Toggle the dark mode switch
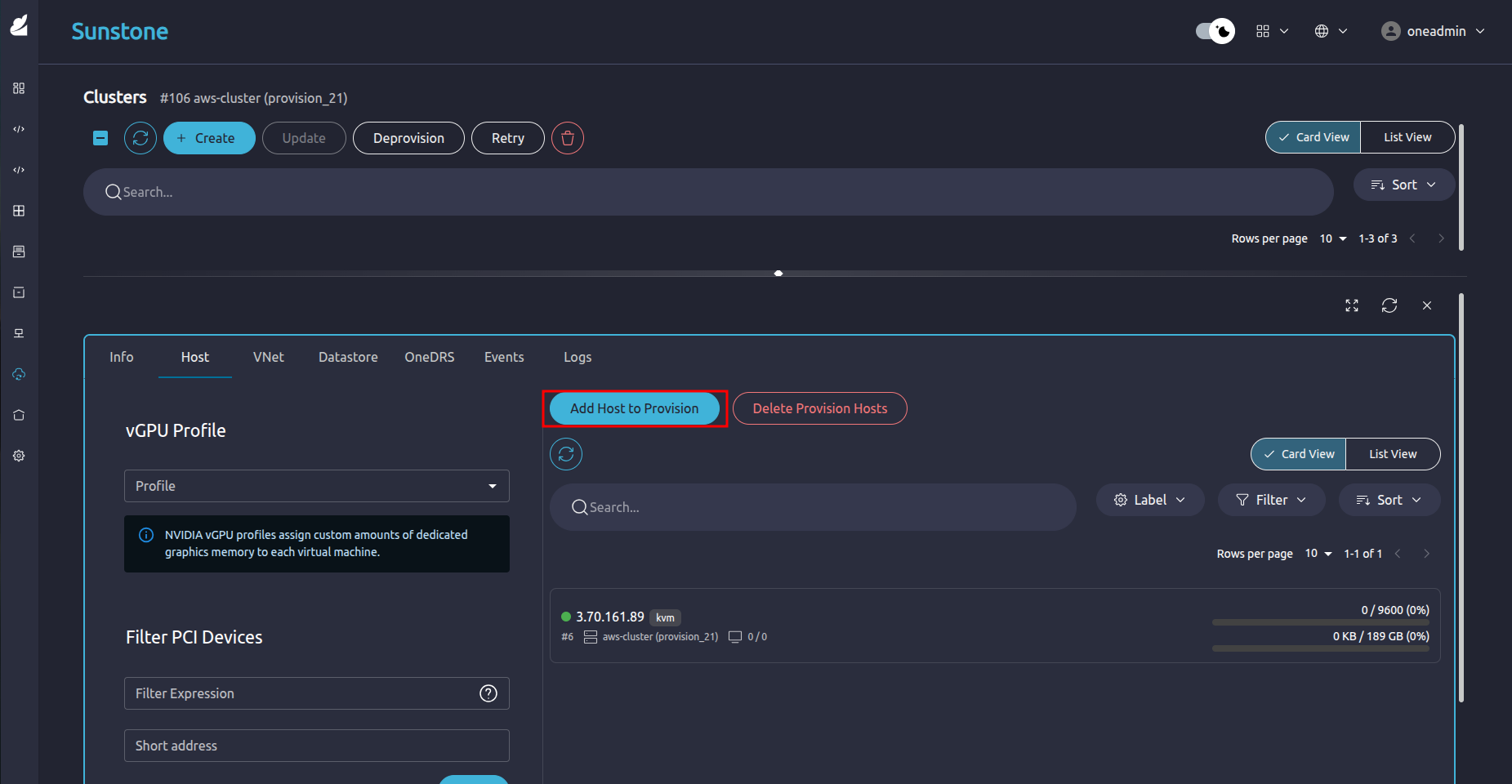The height and width of the screenshot is (784, 1512). tap(1215, 31)
